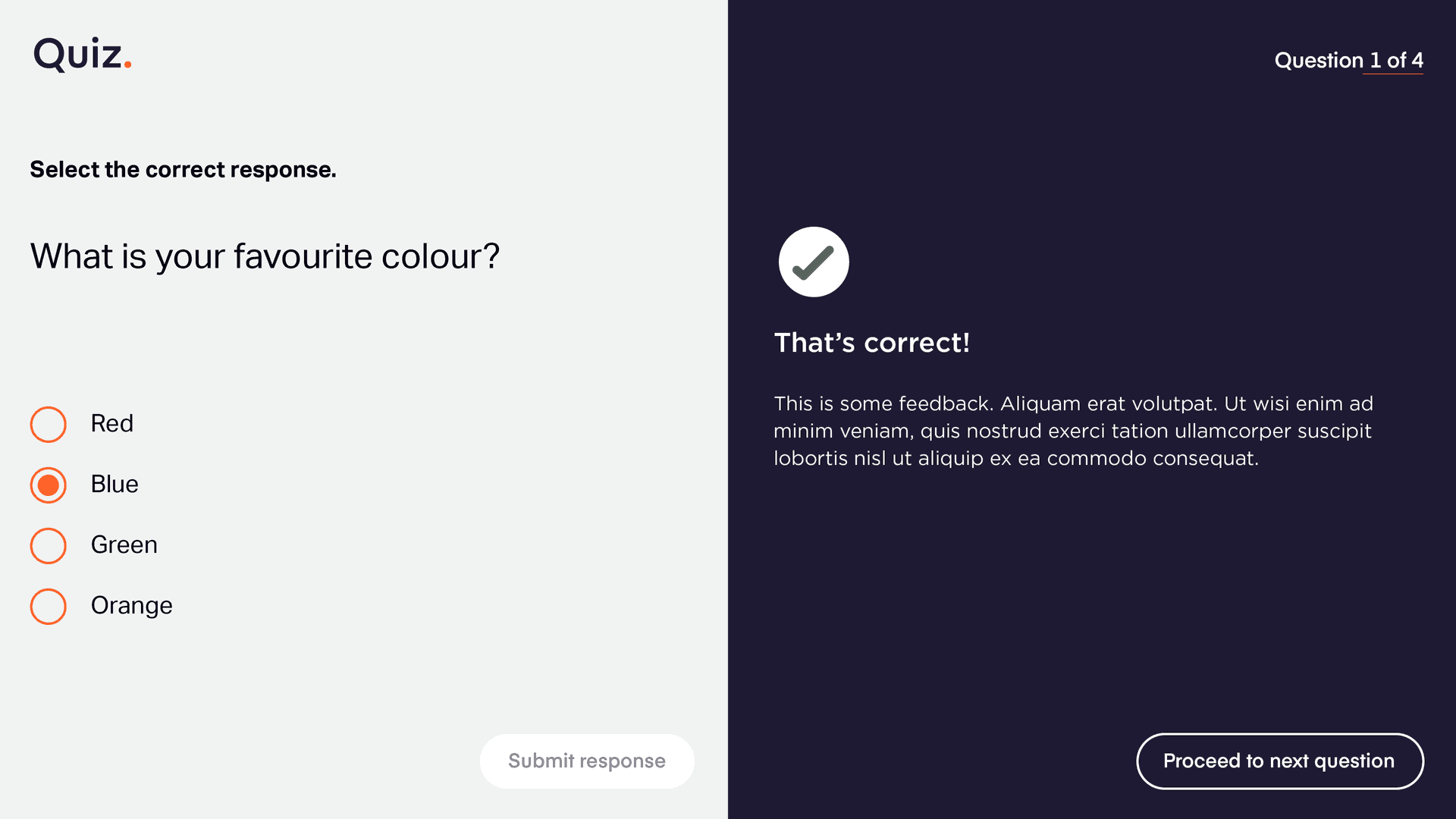Pick the Orange radio button
The height and width of the screenshot is (819, 1456).
point(49,606)
